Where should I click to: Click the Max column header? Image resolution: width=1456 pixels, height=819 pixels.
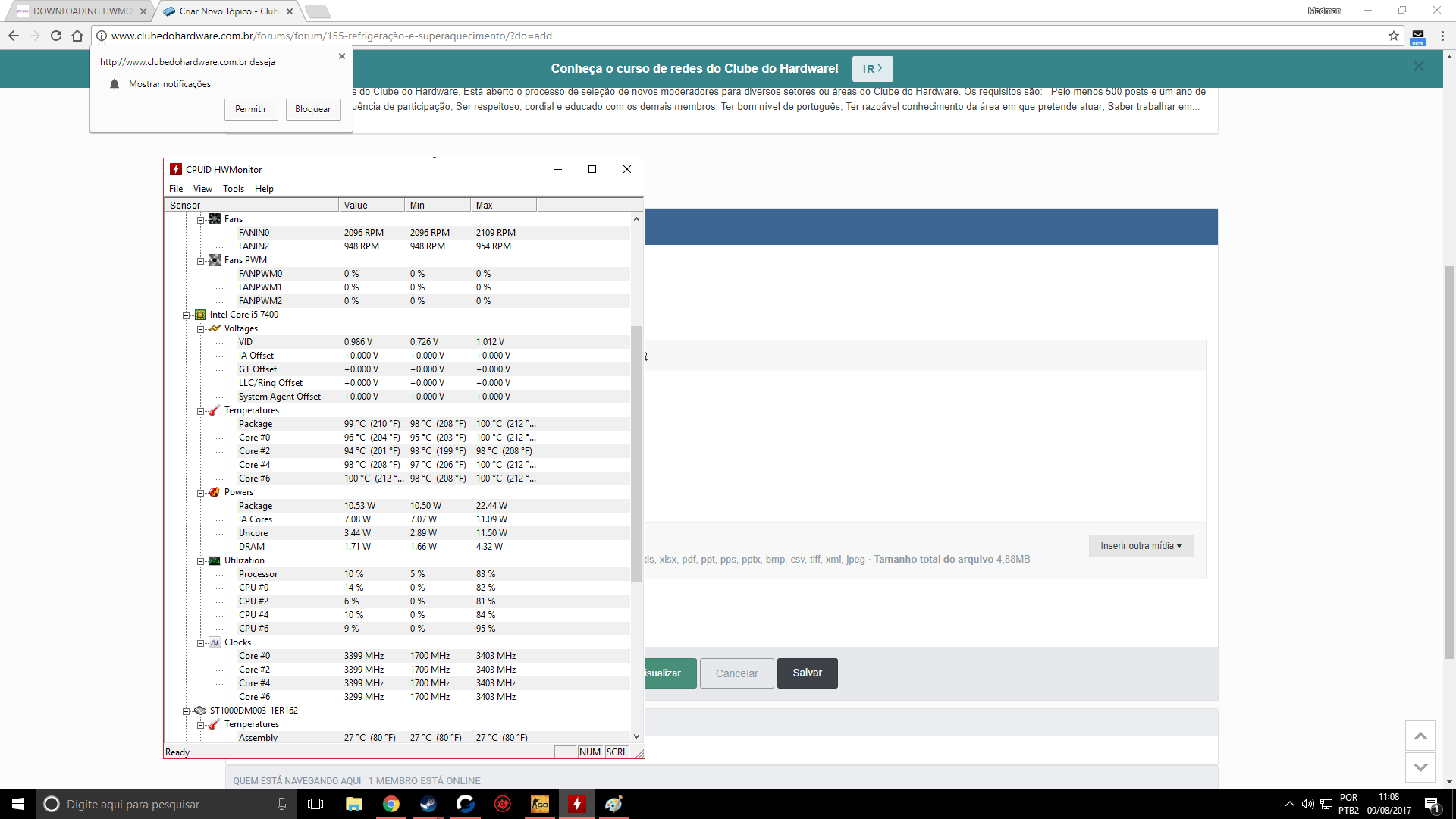coord(504,205)
